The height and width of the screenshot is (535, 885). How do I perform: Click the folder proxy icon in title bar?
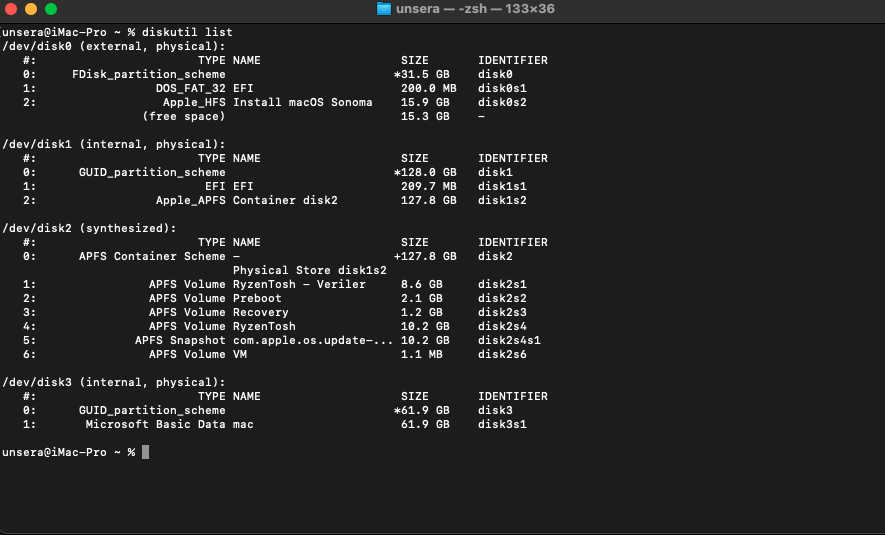click(x=384, y=9)
